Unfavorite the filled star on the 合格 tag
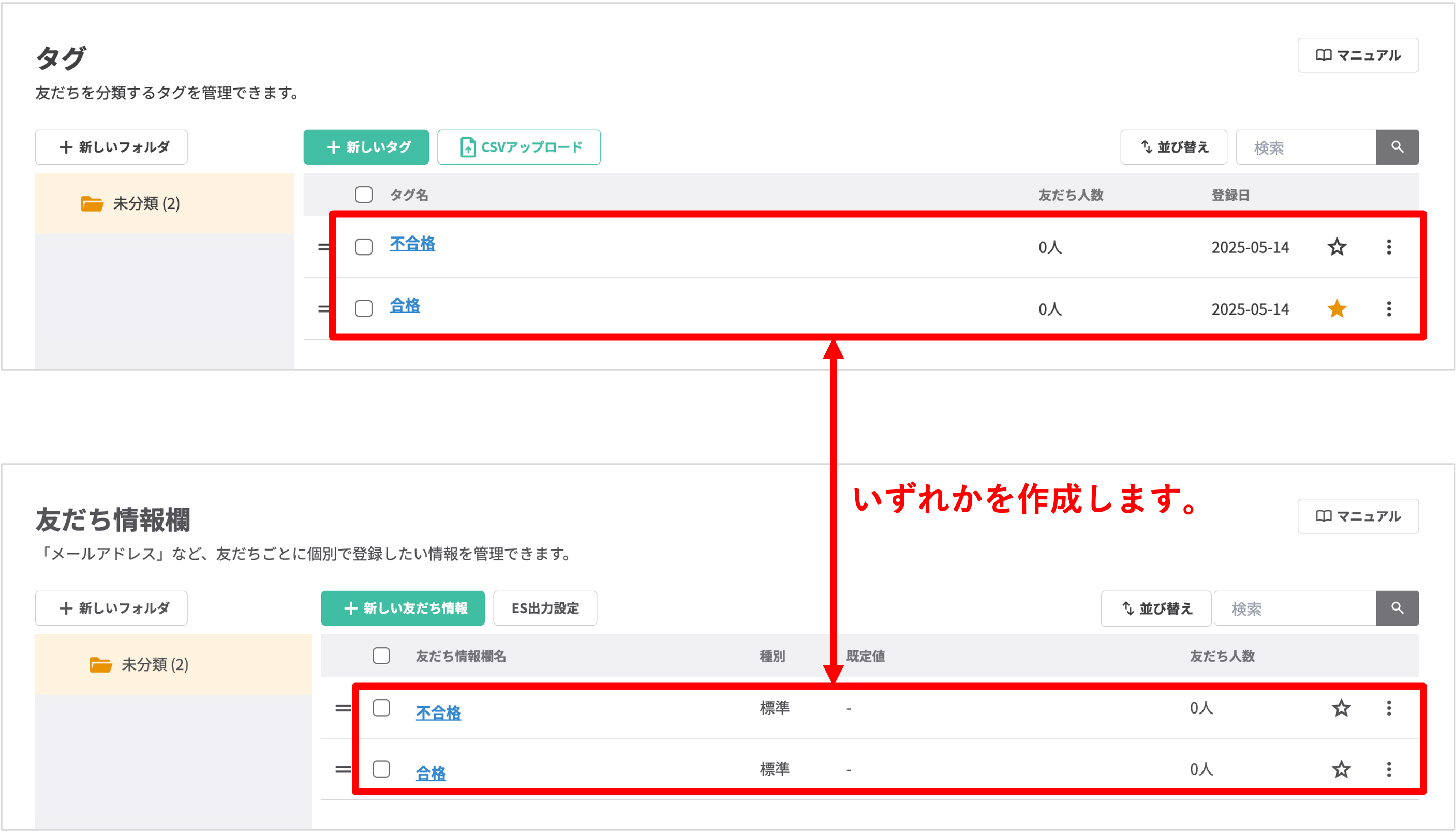Screen dimensions: 1456x832 tap(1336, 308)
